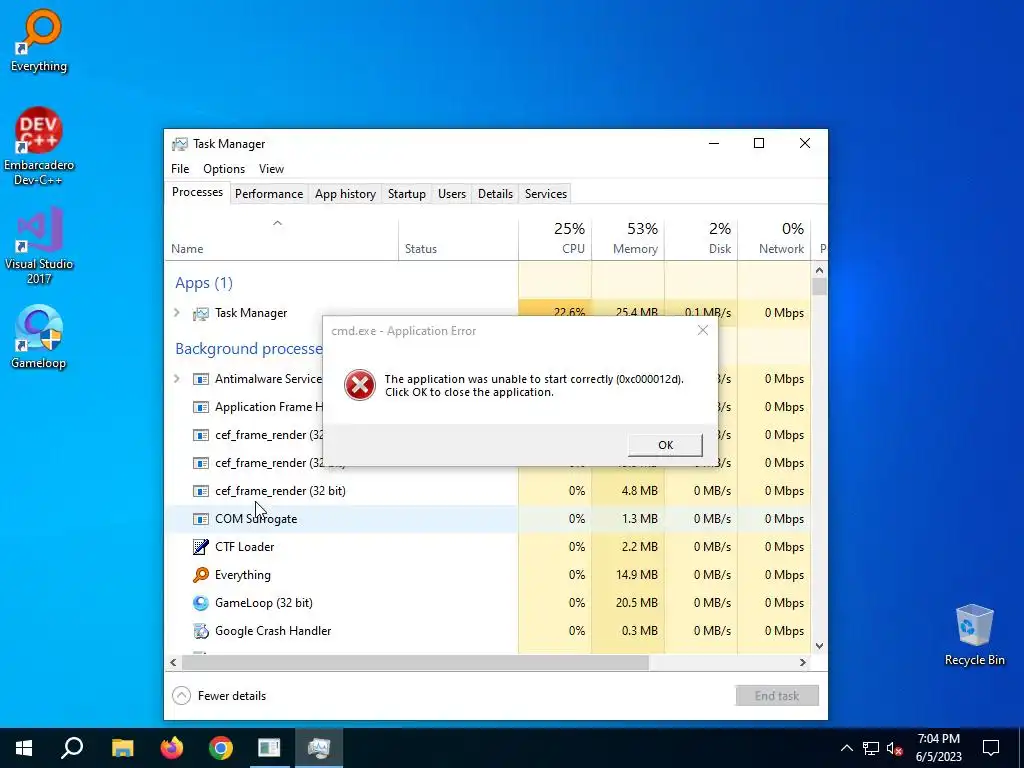This screenshot has height=768, width=1024.
Task: Click OK in the Application Error dialog
Action: click(x=665, y=445)
